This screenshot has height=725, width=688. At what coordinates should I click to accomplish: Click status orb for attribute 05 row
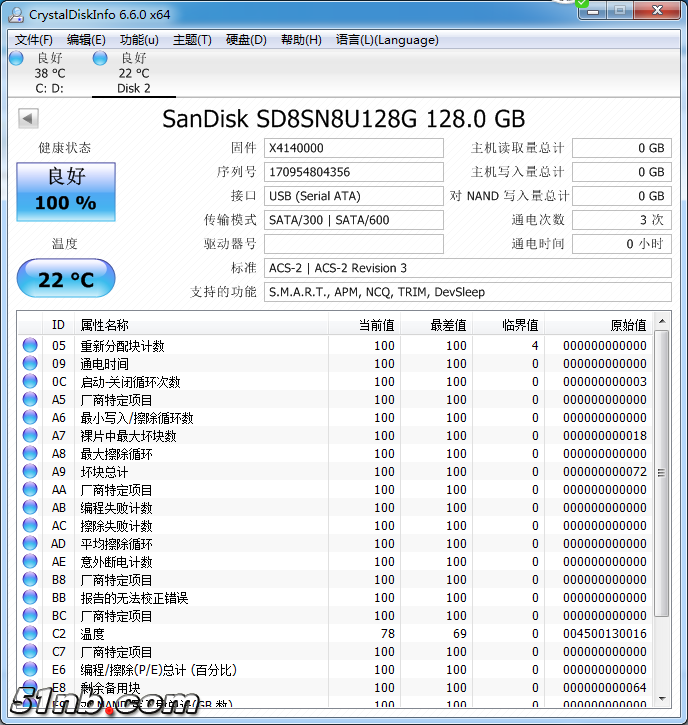[30, 346]
